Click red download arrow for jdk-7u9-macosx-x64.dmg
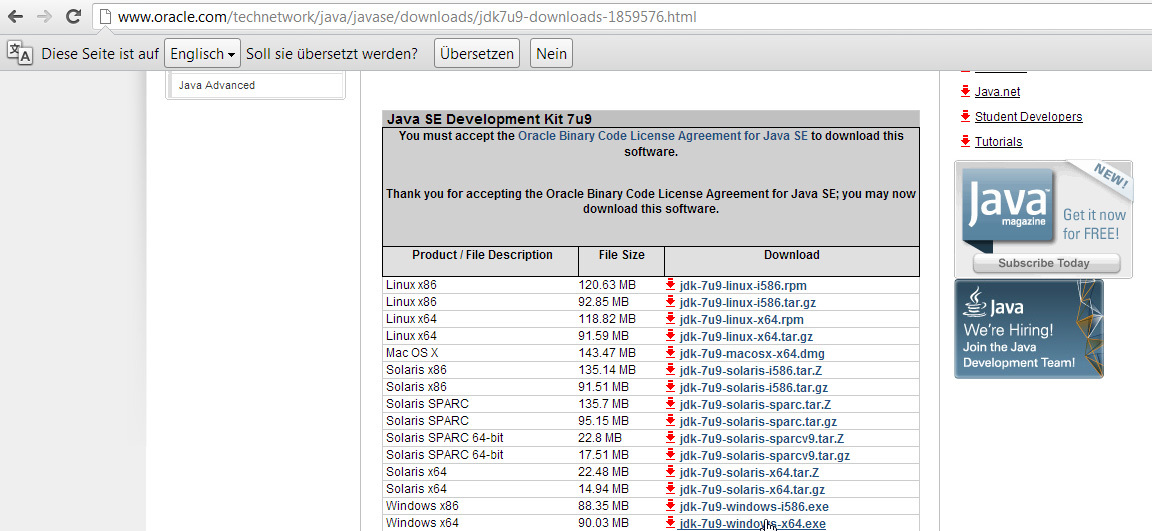1152x531 pixels. pyautogui.click(x=670, y=353)
